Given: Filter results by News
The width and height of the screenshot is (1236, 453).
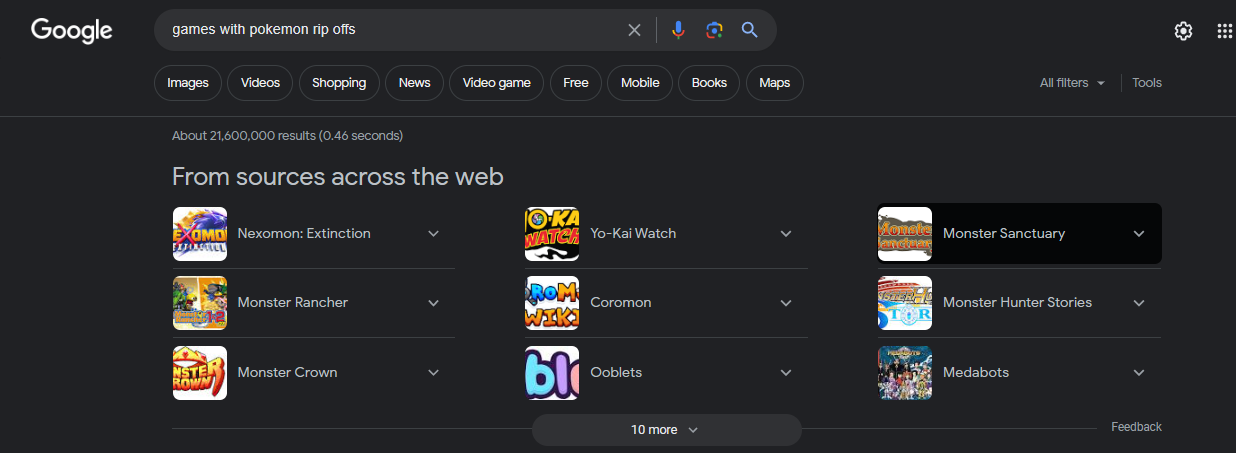Looking at the screenshot, I should click(414, 83).
